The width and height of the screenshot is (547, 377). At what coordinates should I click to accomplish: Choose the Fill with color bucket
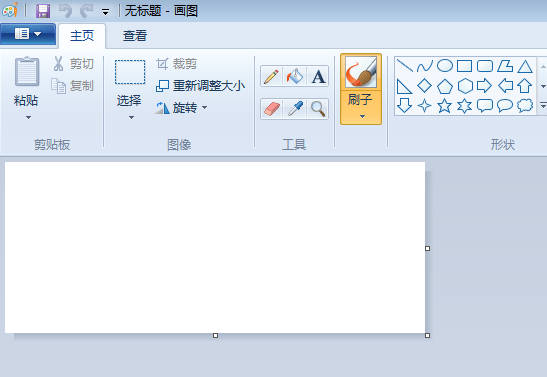pyautogui.click(x=295, y=76)
